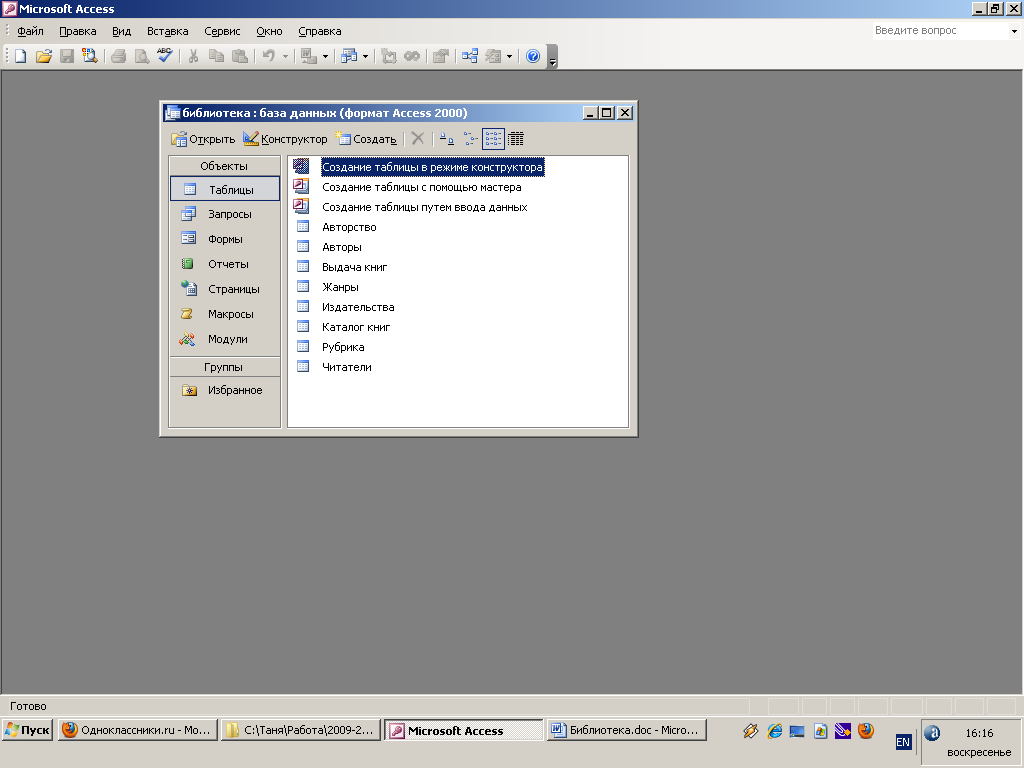This screenshot has width=1024, height=768.
Task: Click the Script editor icon
Action: click(x=412, y=56)
